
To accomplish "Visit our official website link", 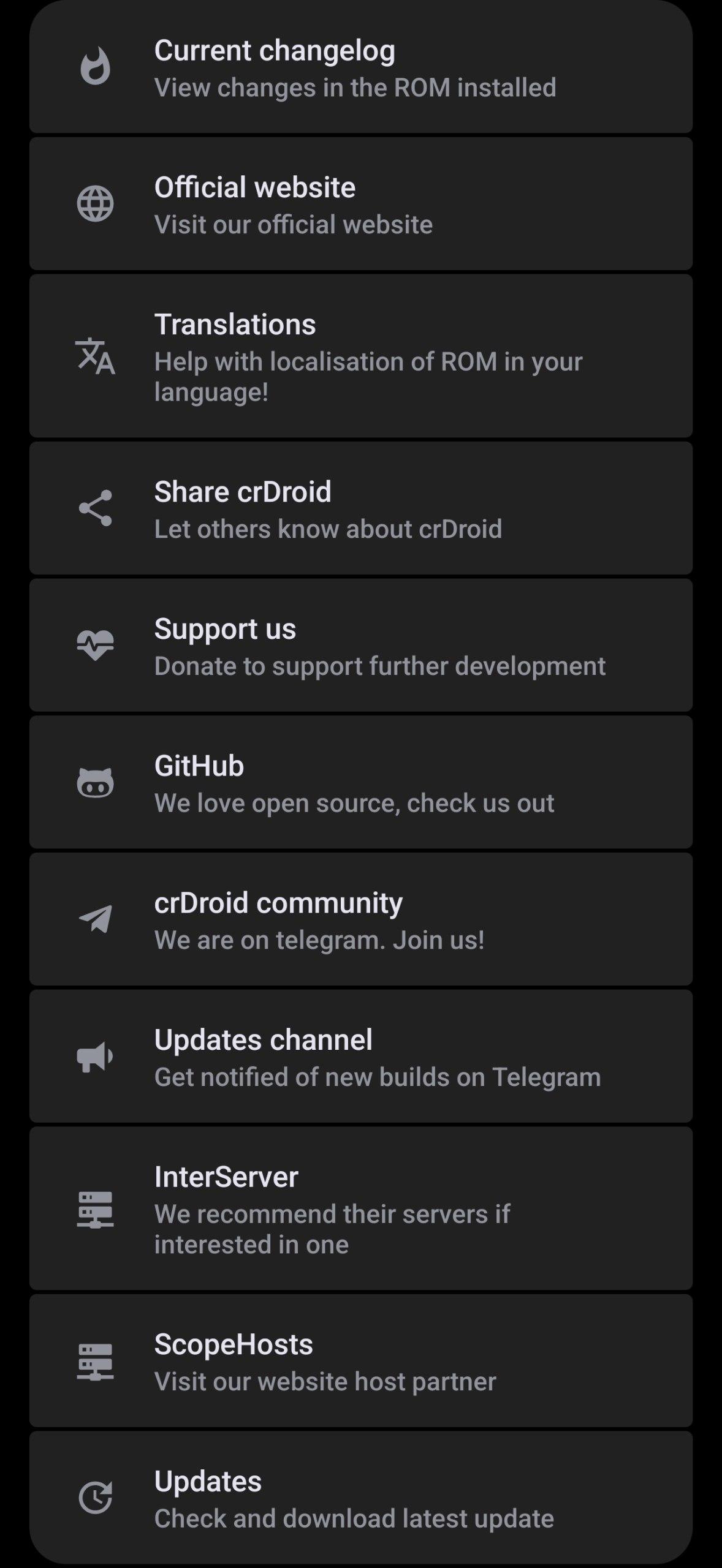I will coord(294,224).
